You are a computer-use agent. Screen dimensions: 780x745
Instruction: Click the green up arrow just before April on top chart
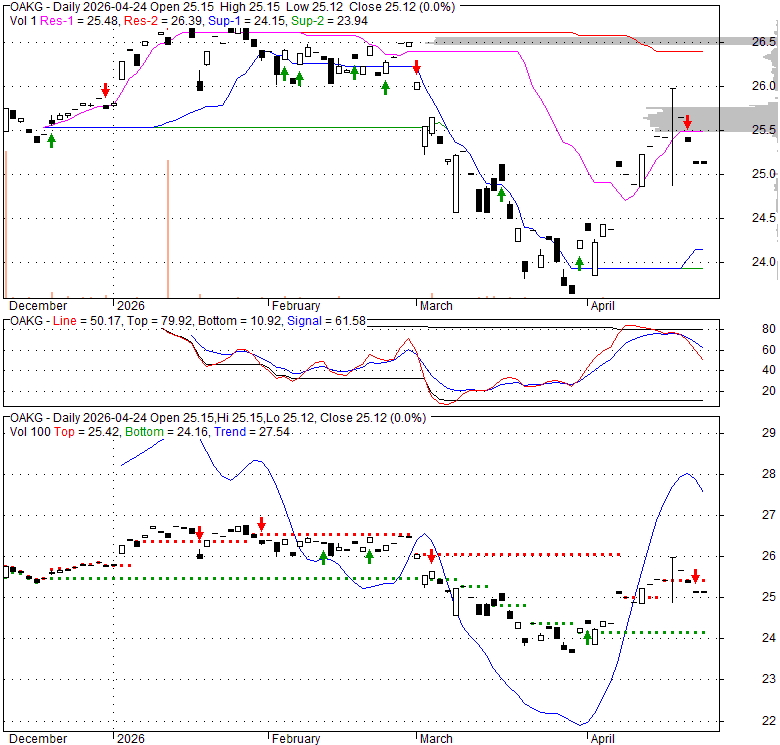coord(579,263)
